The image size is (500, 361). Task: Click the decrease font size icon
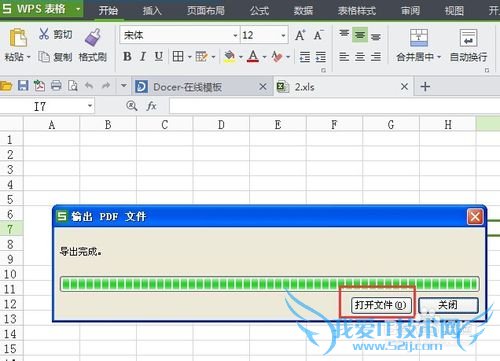click(x=318, y=35)
